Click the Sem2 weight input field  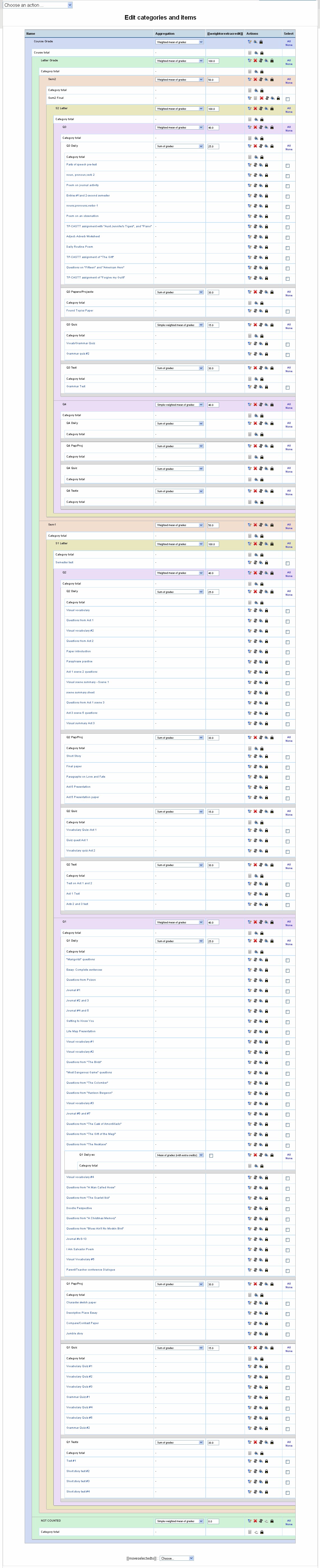coord(213,80)
